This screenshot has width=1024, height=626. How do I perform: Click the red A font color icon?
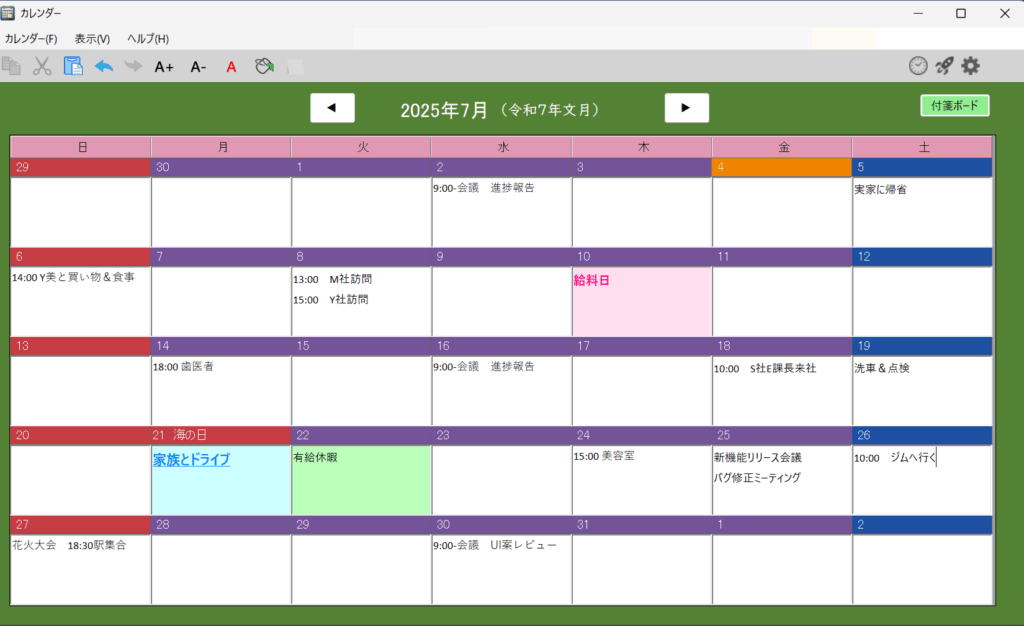231,67
